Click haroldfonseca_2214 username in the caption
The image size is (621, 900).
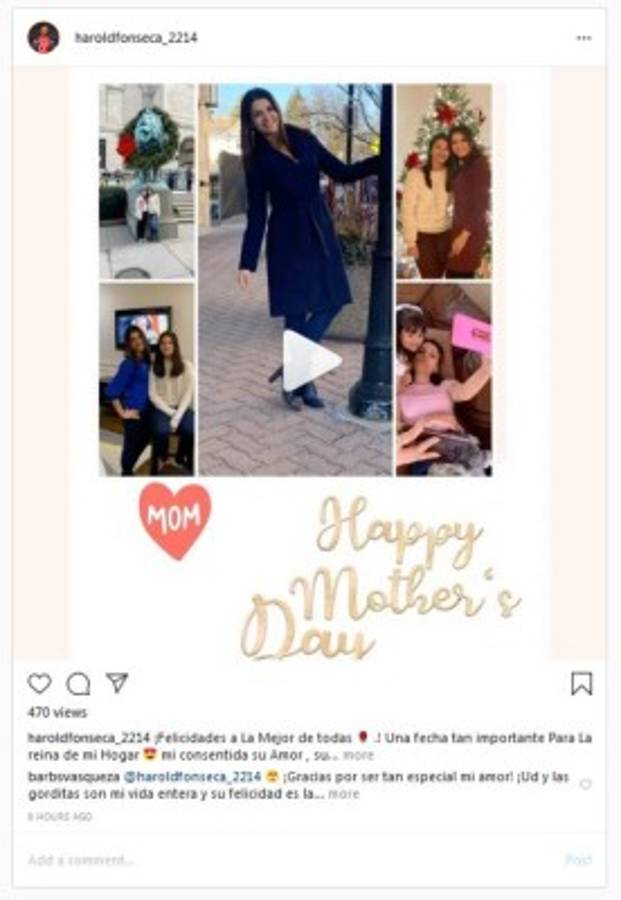click(89, 738)
